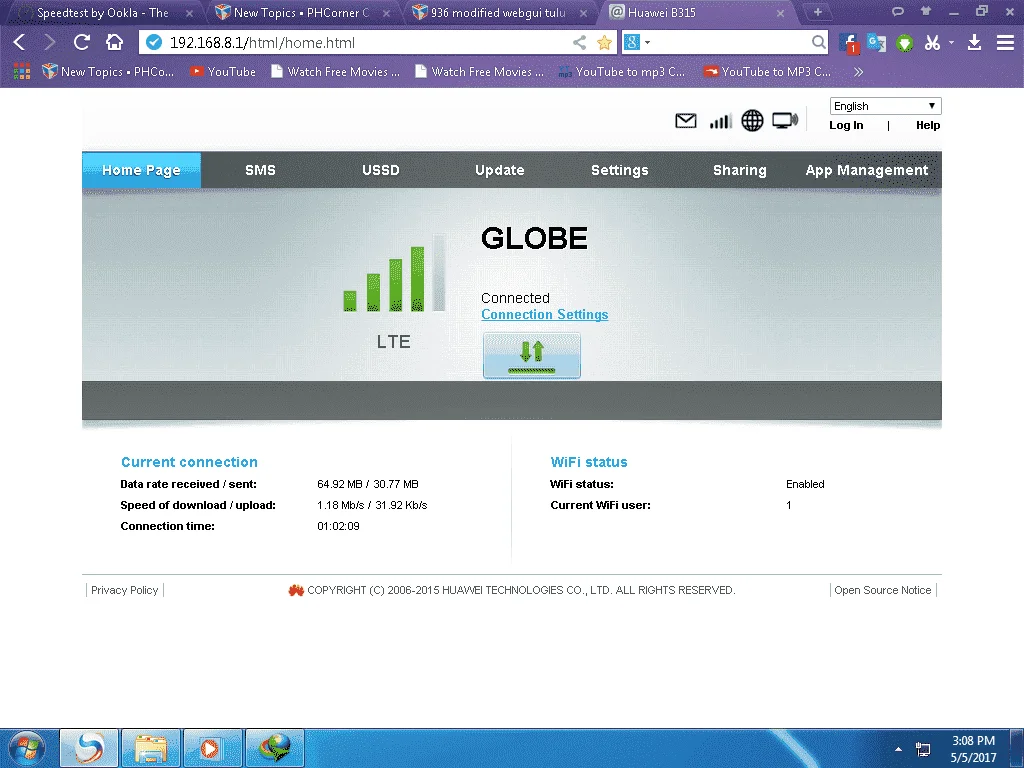
Task: Switch to Speedtest by Ookla tab
Action: (103, 12)
